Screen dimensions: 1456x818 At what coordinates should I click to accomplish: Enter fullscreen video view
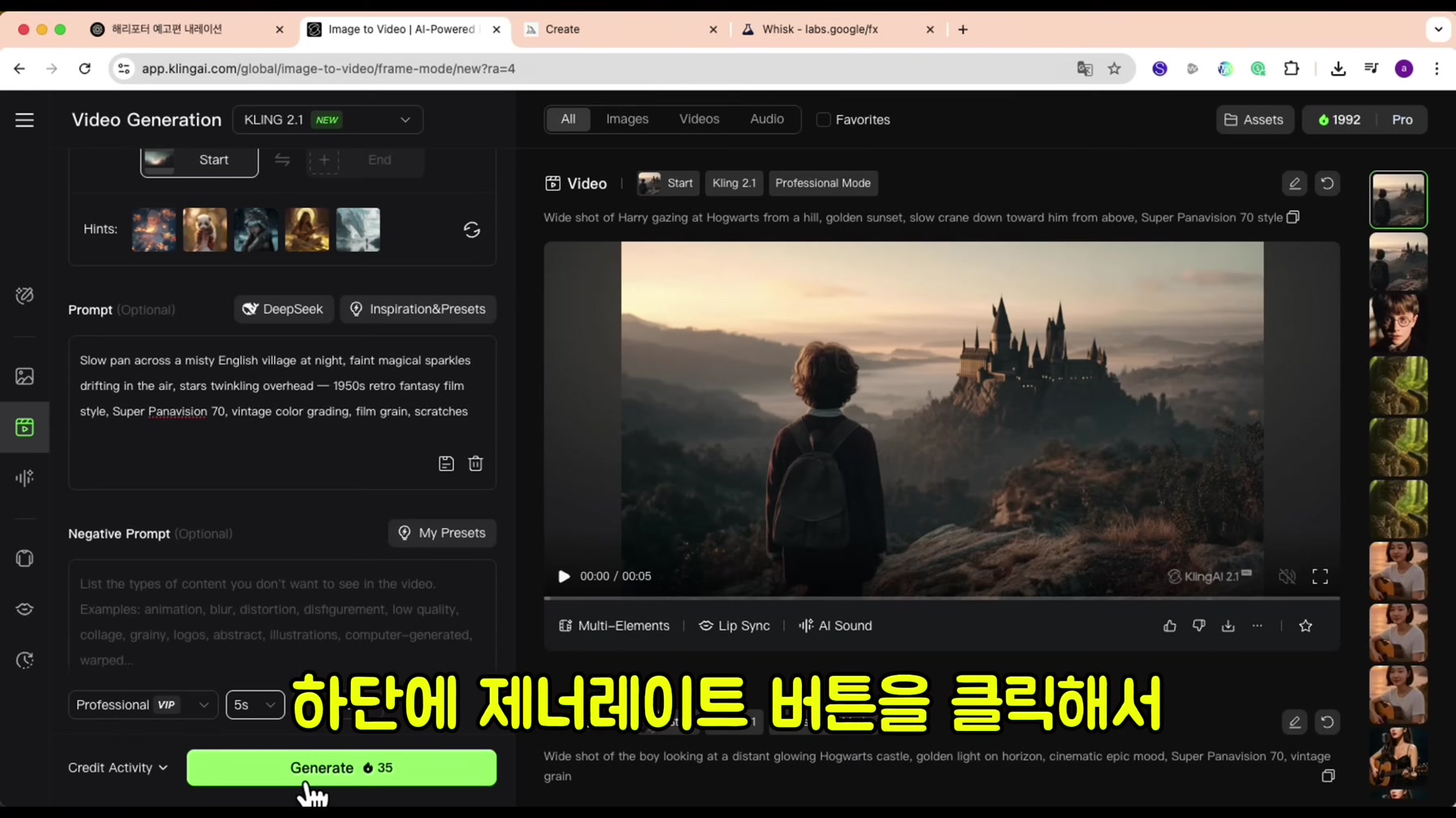pyautogui.click(x=1320, y=577)
